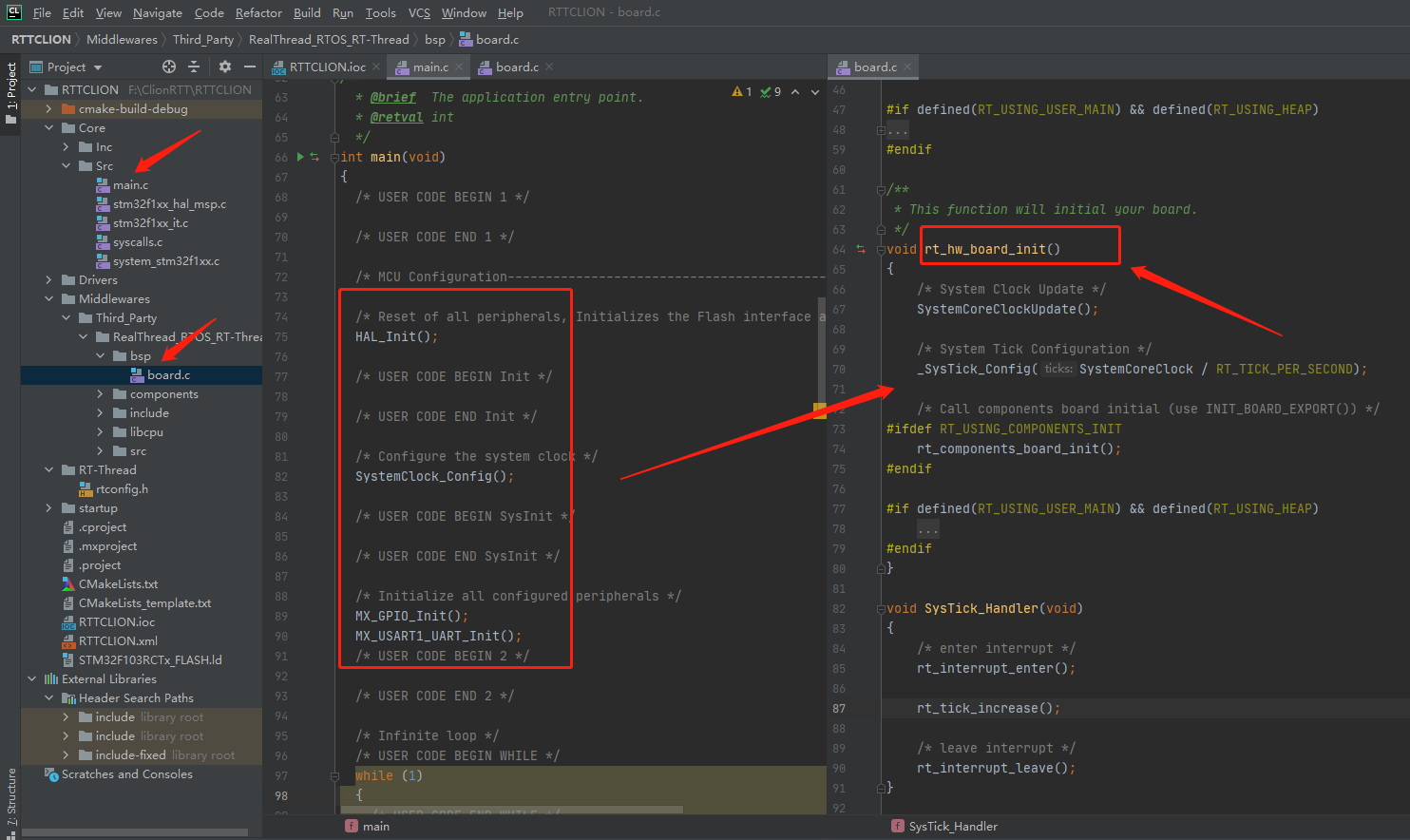Collapse all in Project panel

(x=194, y=67)
